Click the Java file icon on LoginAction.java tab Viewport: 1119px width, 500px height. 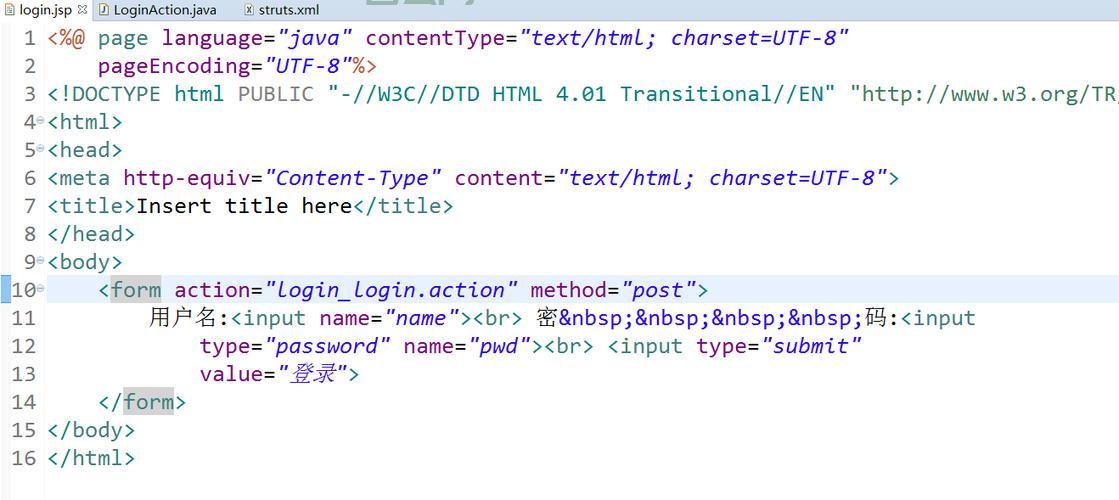pos(103,10)
